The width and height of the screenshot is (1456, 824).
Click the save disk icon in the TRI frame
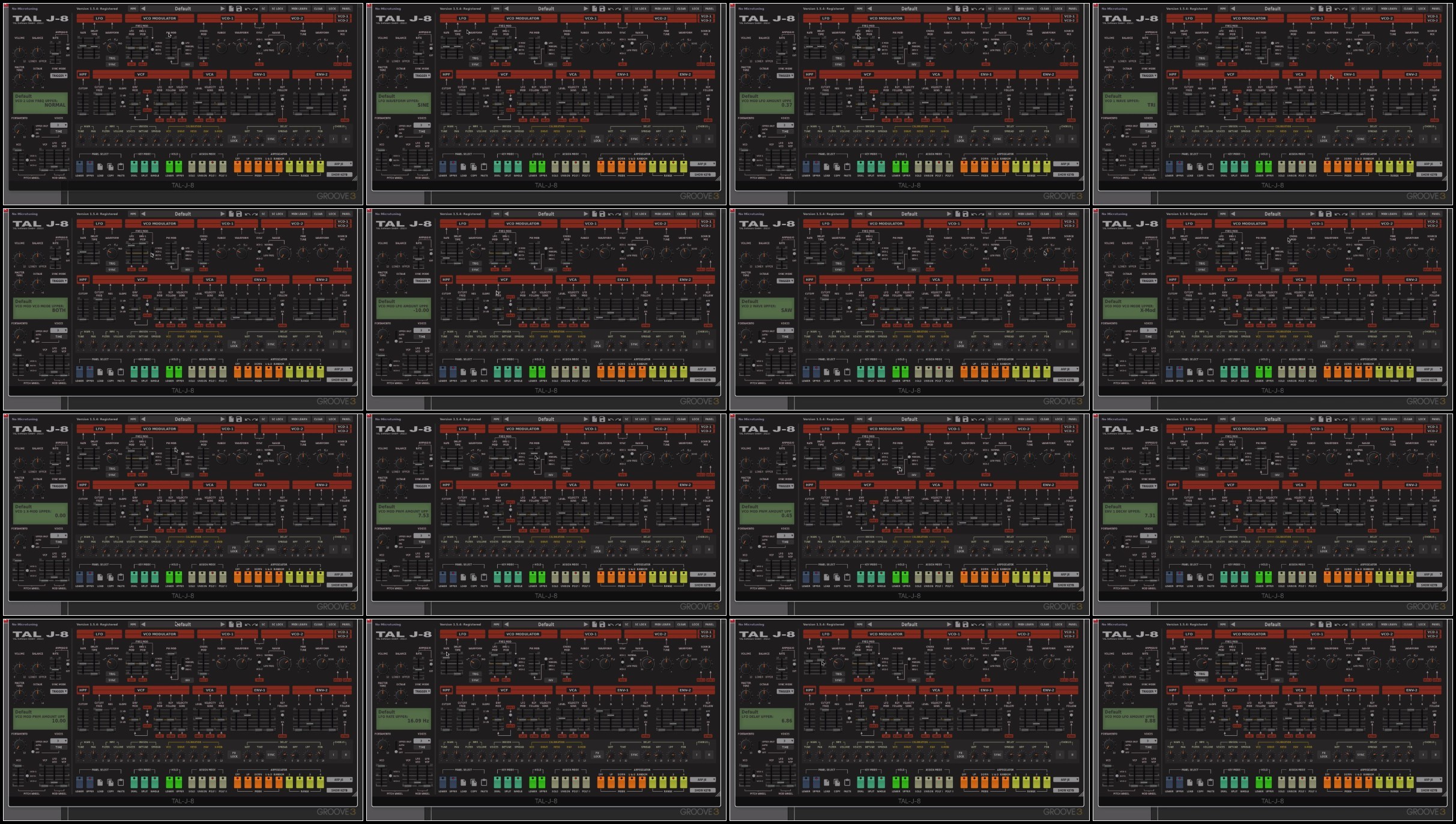(1329, 9)
